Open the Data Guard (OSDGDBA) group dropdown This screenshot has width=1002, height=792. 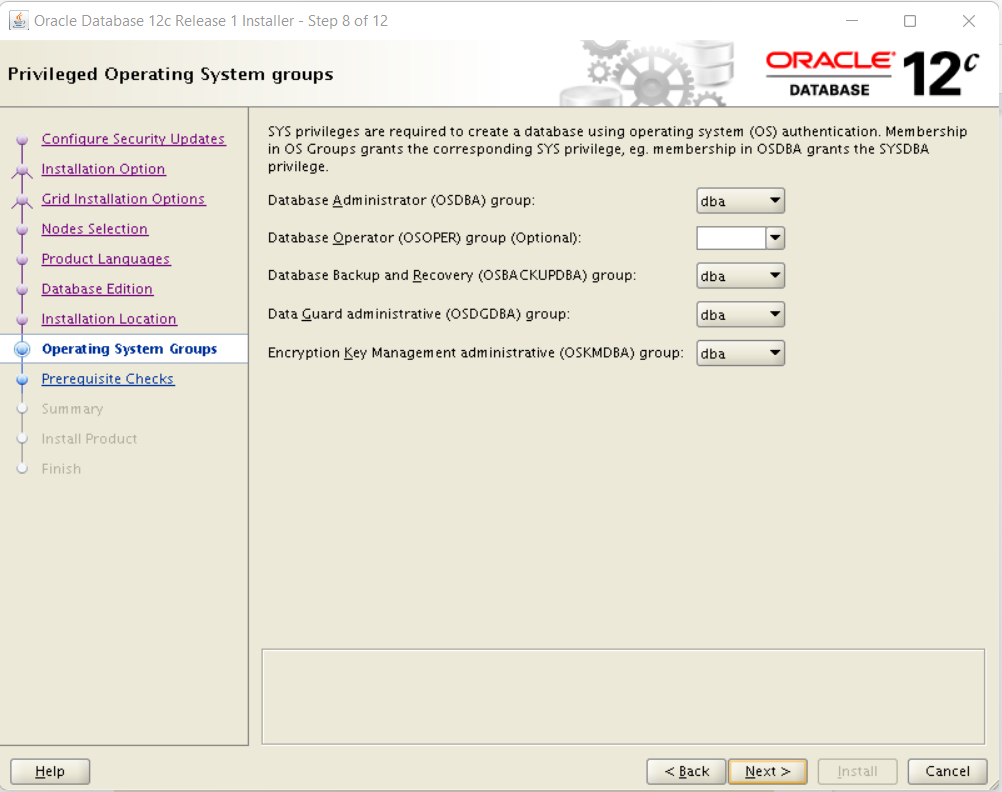[740, 314]
